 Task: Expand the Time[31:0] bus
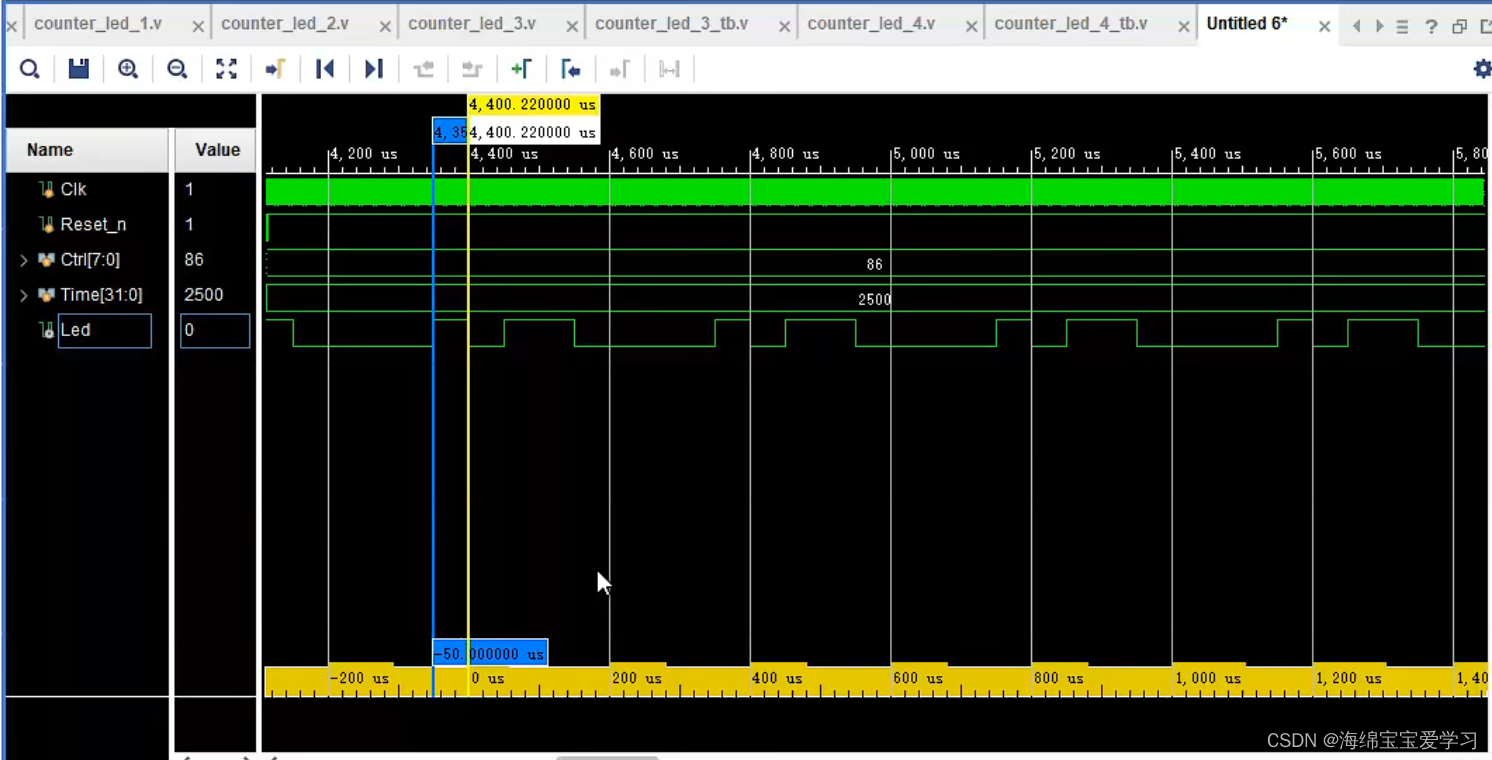coord(24,295)
